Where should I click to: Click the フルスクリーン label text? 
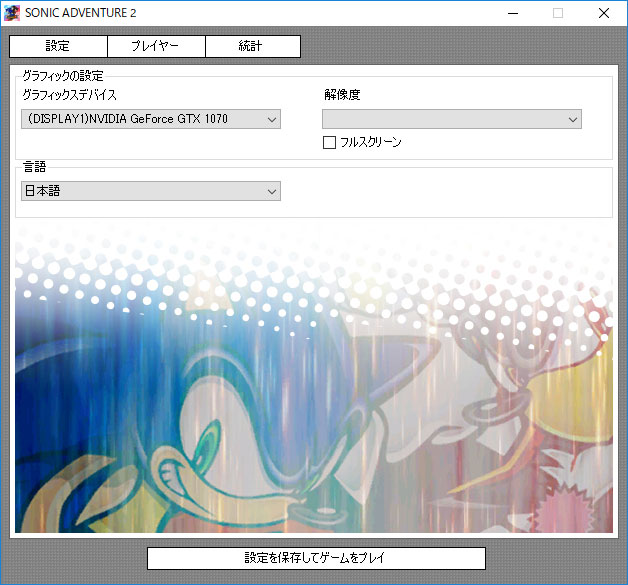[370, 143]
